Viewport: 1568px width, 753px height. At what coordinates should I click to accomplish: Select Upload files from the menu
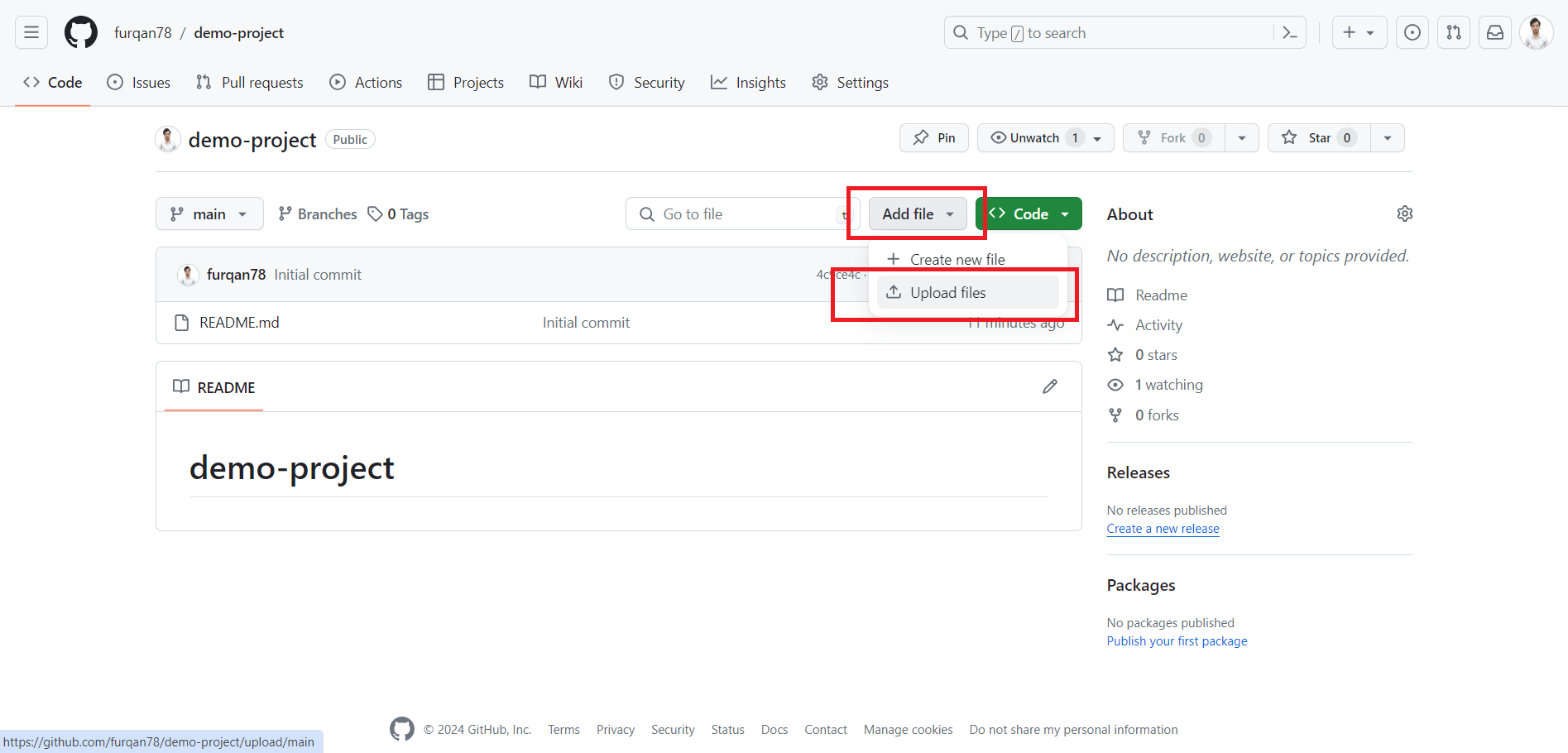[947, 292]
